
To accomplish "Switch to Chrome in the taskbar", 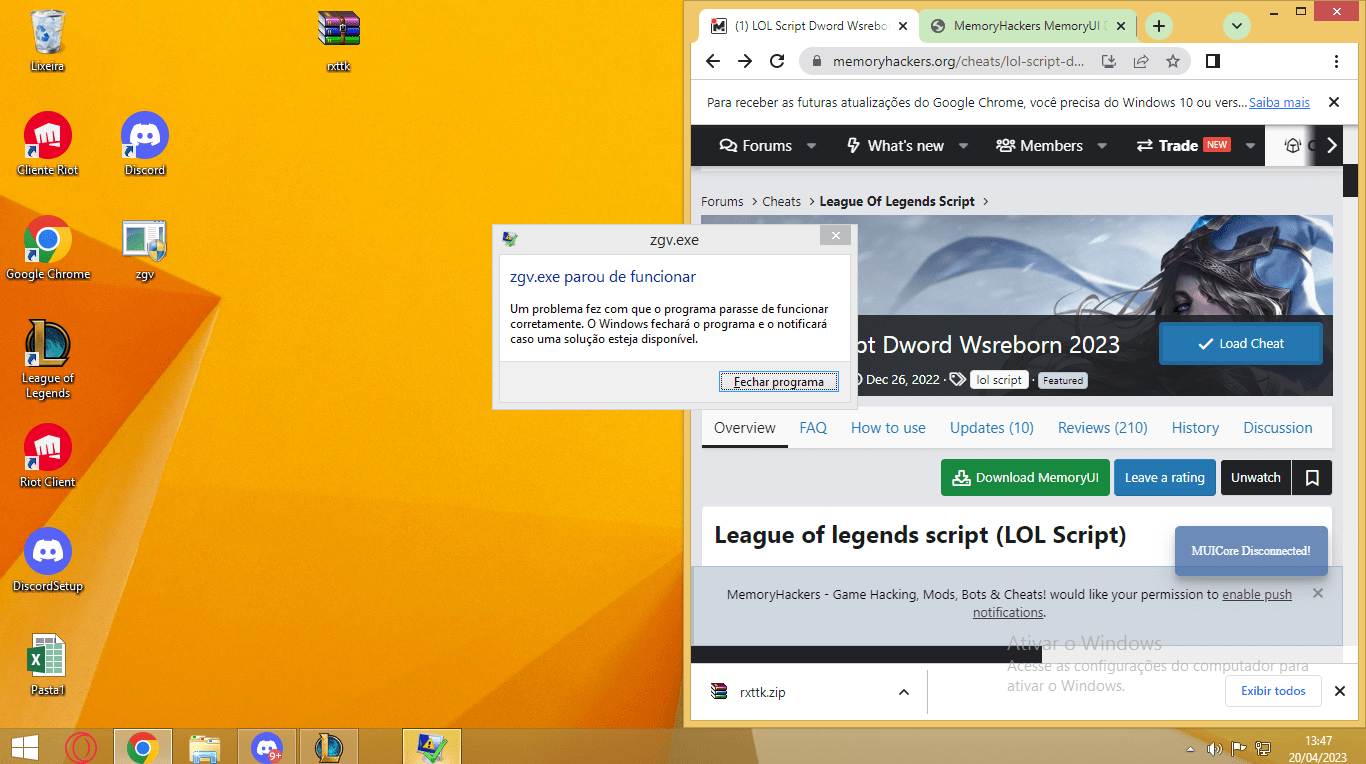I will (x=143, y=747).
